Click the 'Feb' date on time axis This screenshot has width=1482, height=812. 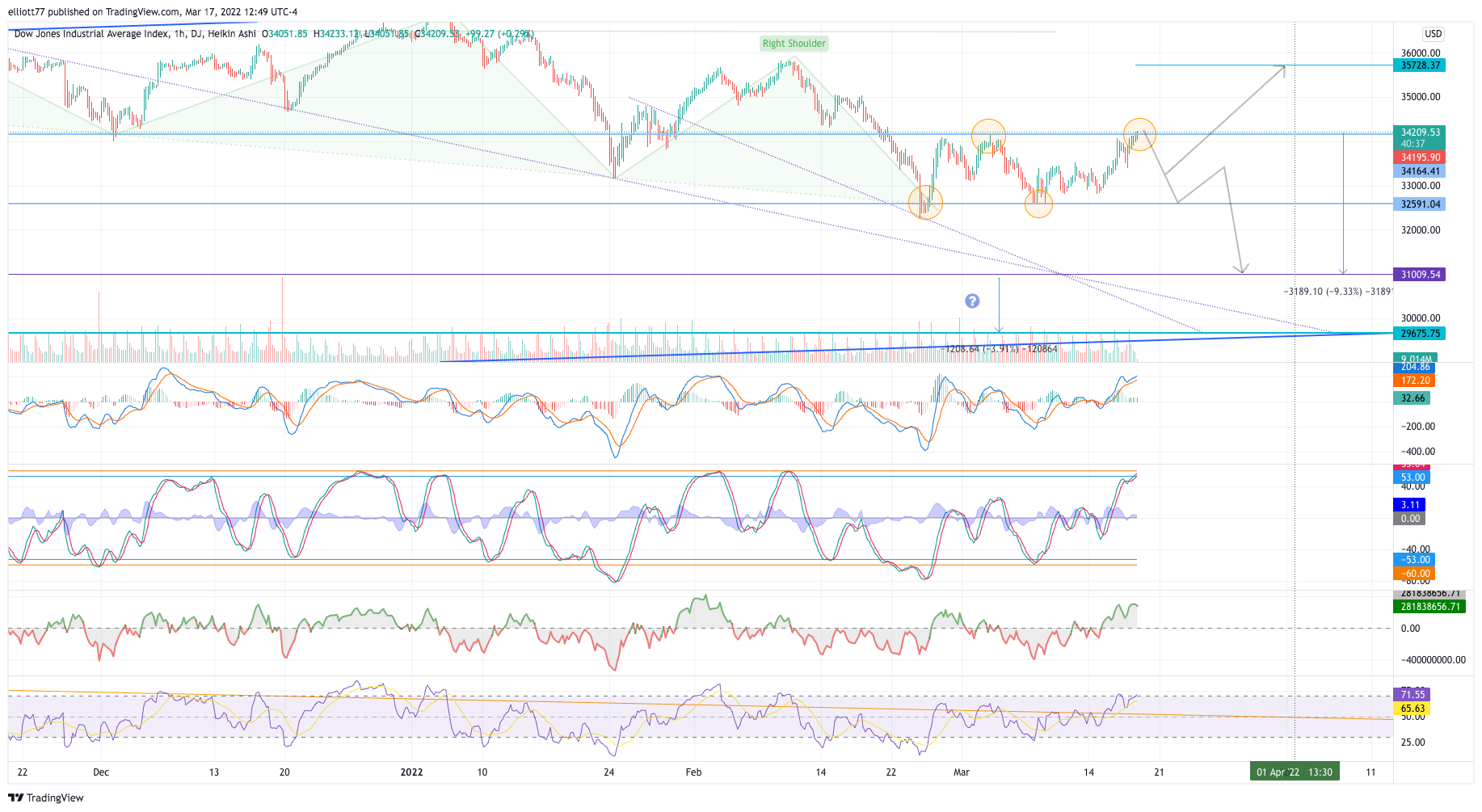coord(693,772)
